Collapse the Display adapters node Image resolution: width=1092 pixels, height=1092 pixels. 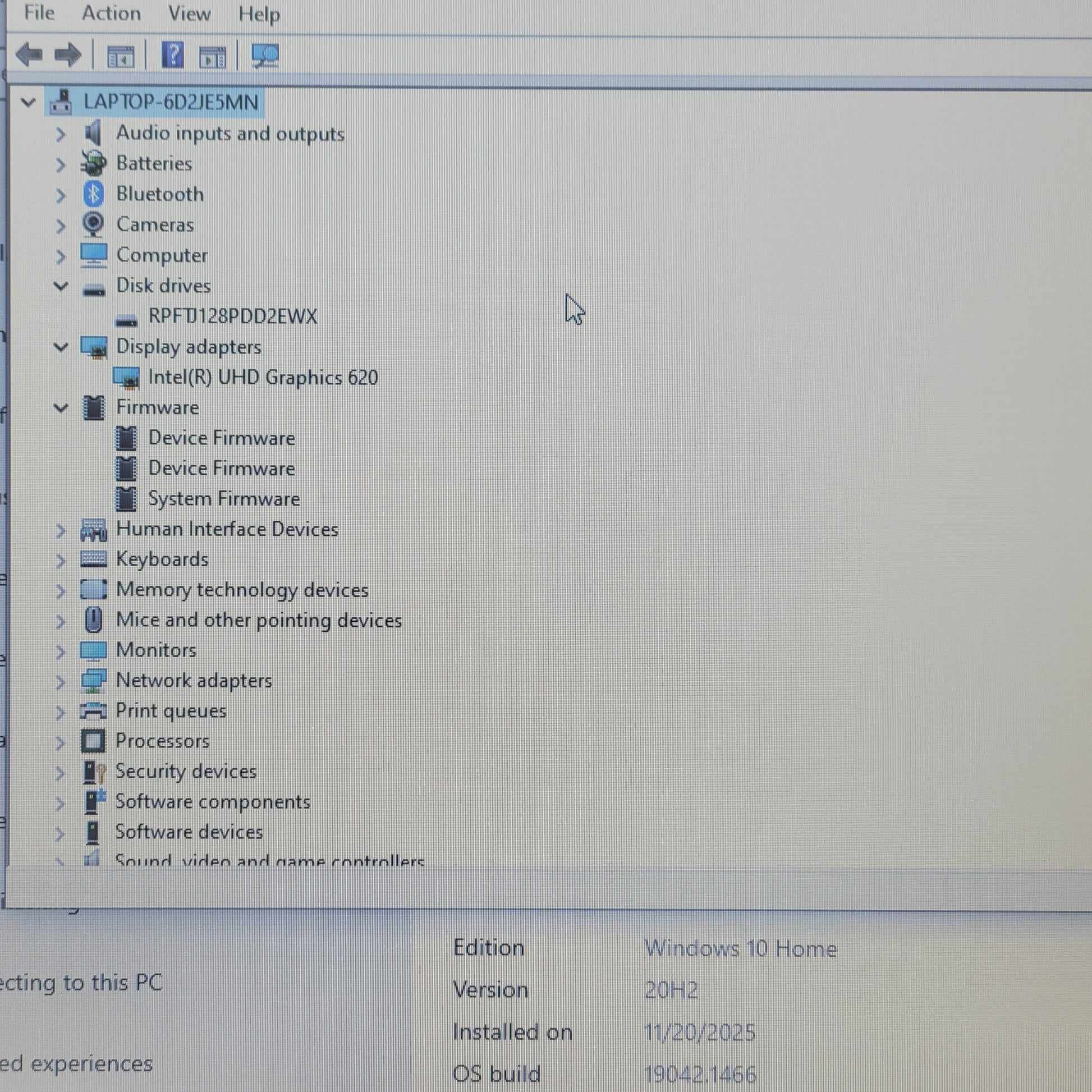(x=61, y=347)
